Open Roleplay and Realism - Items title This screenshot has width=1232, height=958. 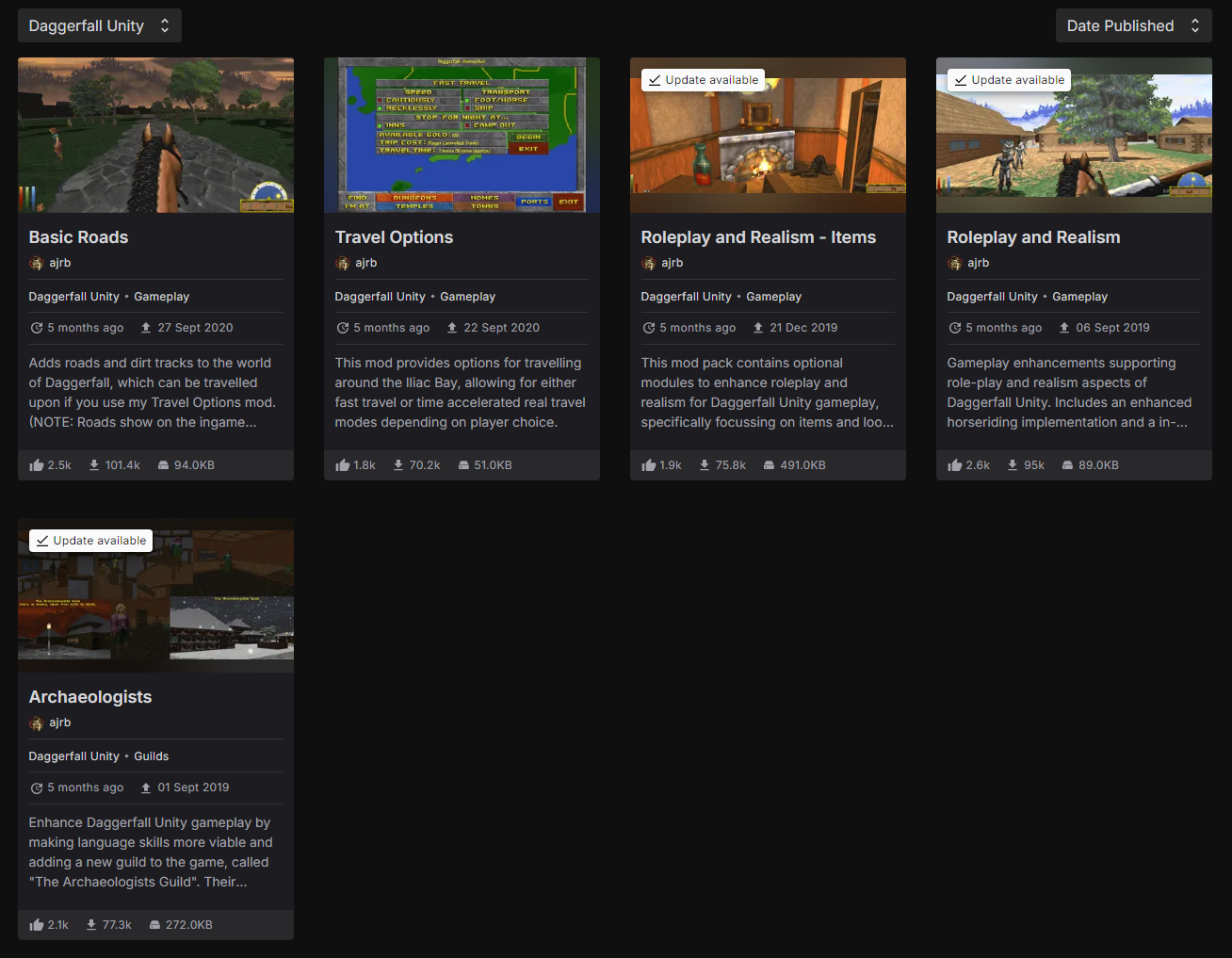point(758,237)
